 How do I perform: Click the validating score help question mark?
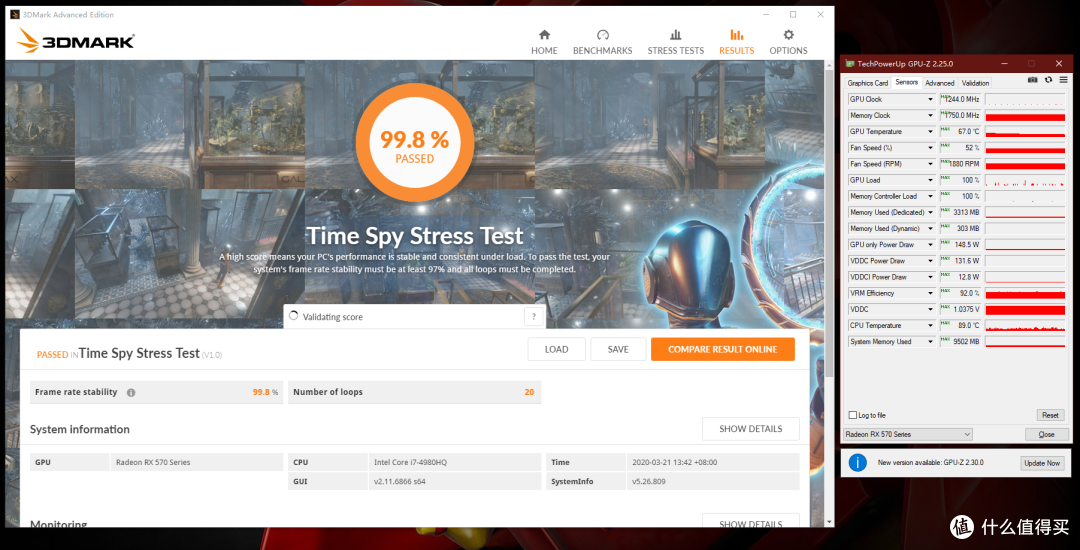tap(534, 317)
